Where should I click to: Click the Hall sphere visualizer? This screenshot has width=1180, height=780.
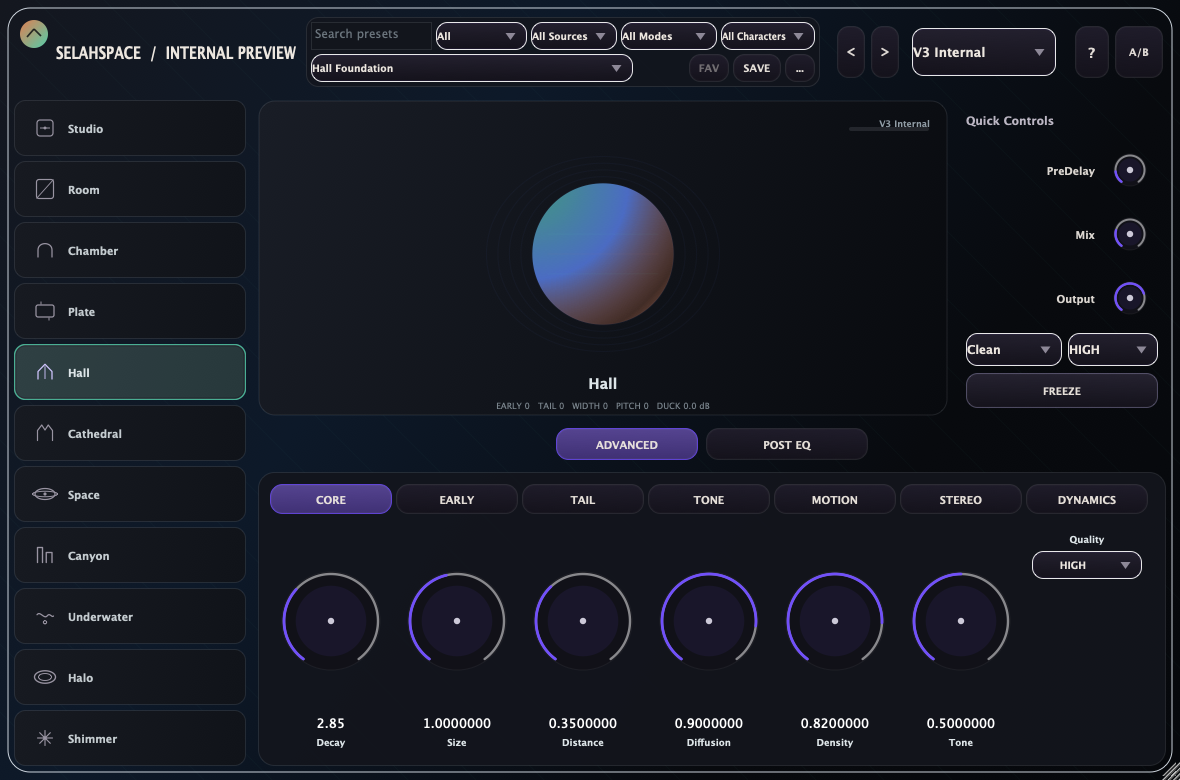[x=603, y=254]
